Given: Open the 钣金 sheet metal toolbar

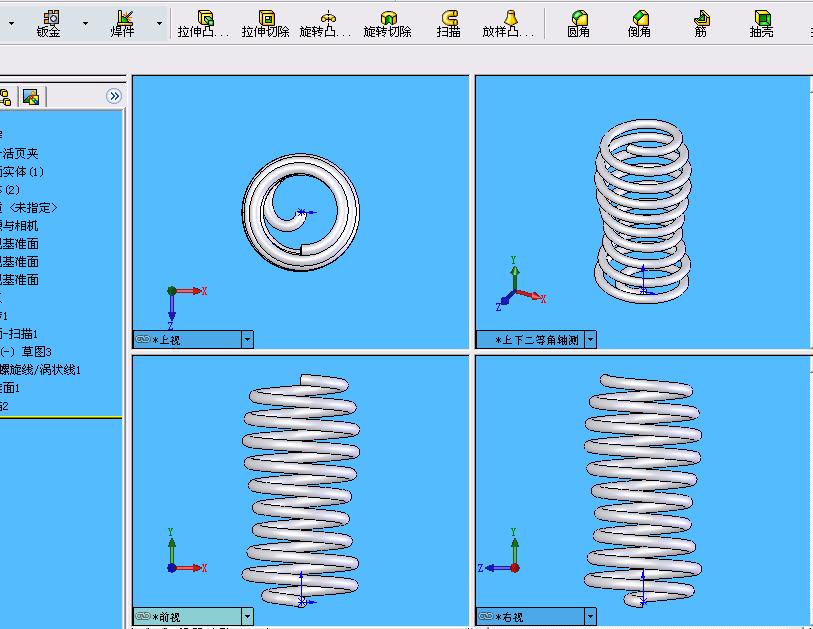Looking at the screenshot, I should 49,24.
